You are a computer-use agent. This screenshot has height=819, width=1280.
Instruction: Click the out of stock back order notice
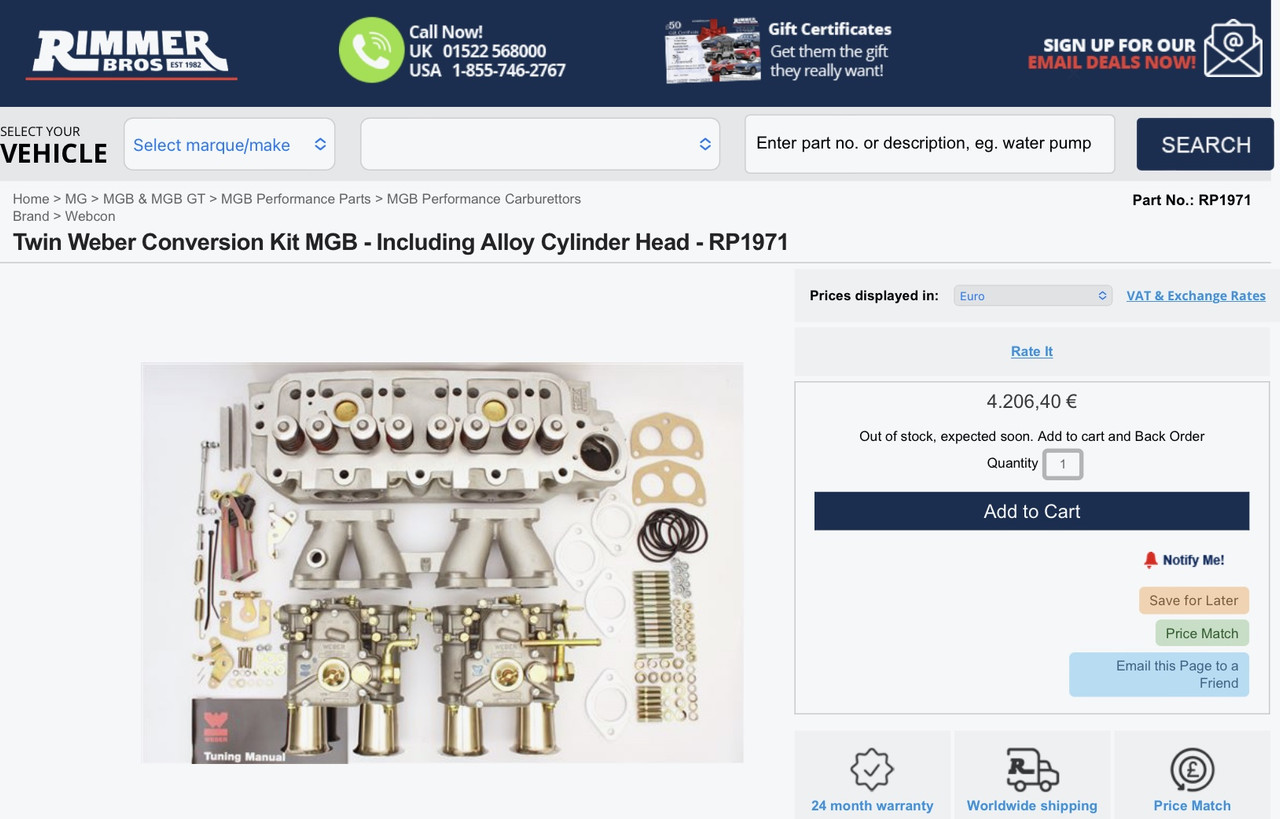1032,436
